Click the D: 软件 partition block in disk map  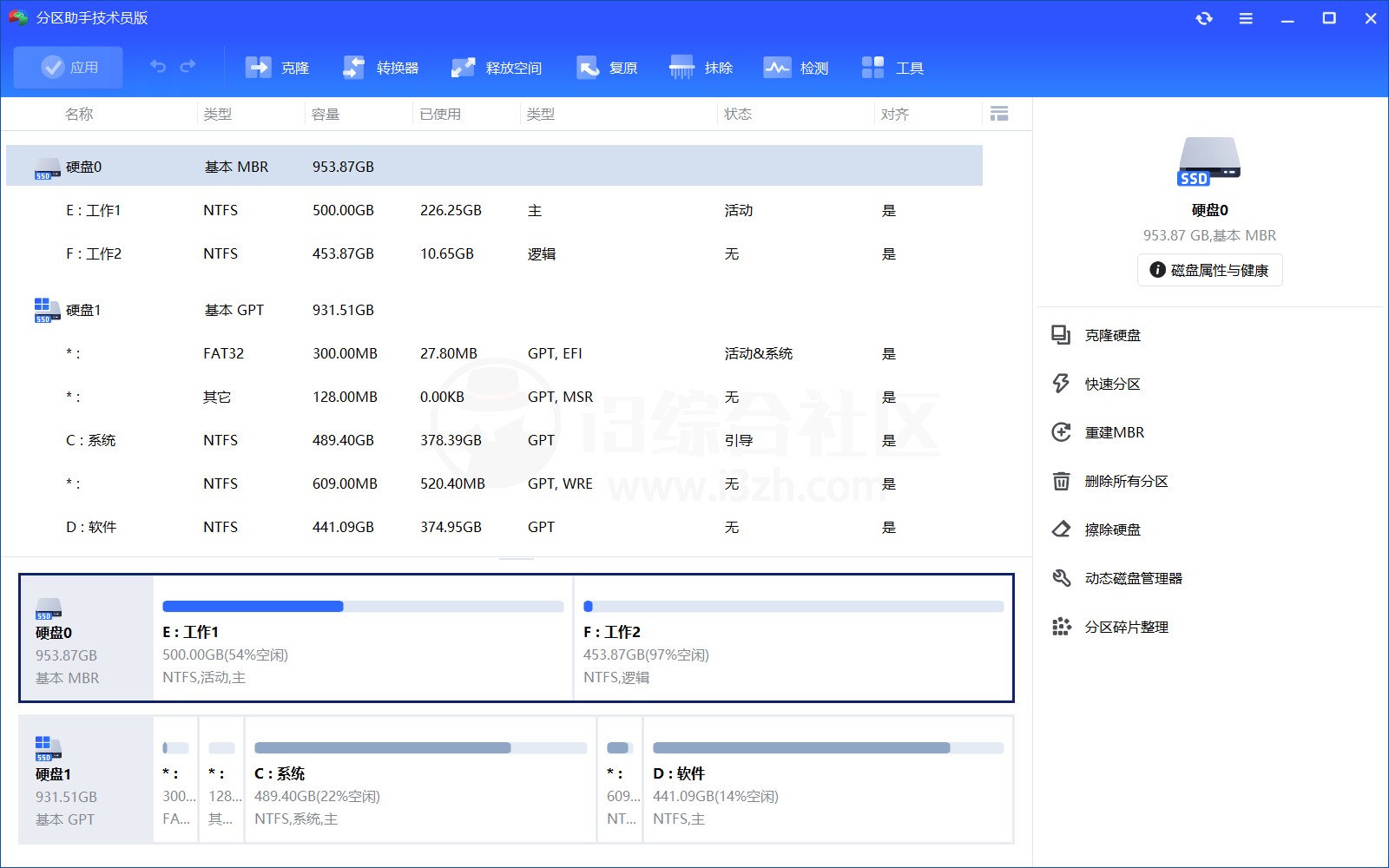click(827, 779)
